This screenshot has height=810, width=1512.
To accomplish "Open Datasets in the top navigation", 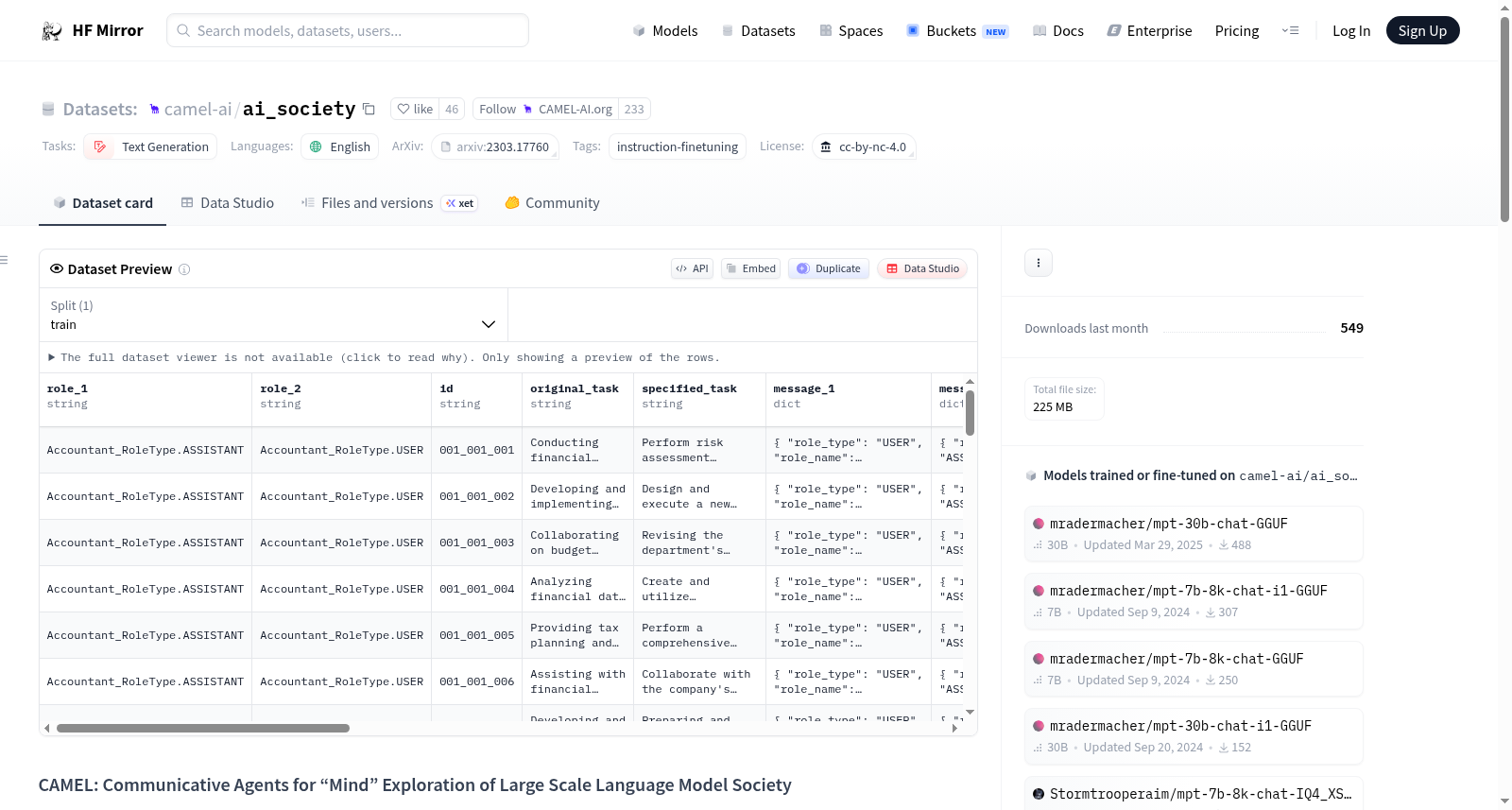I will pos(759,30).
